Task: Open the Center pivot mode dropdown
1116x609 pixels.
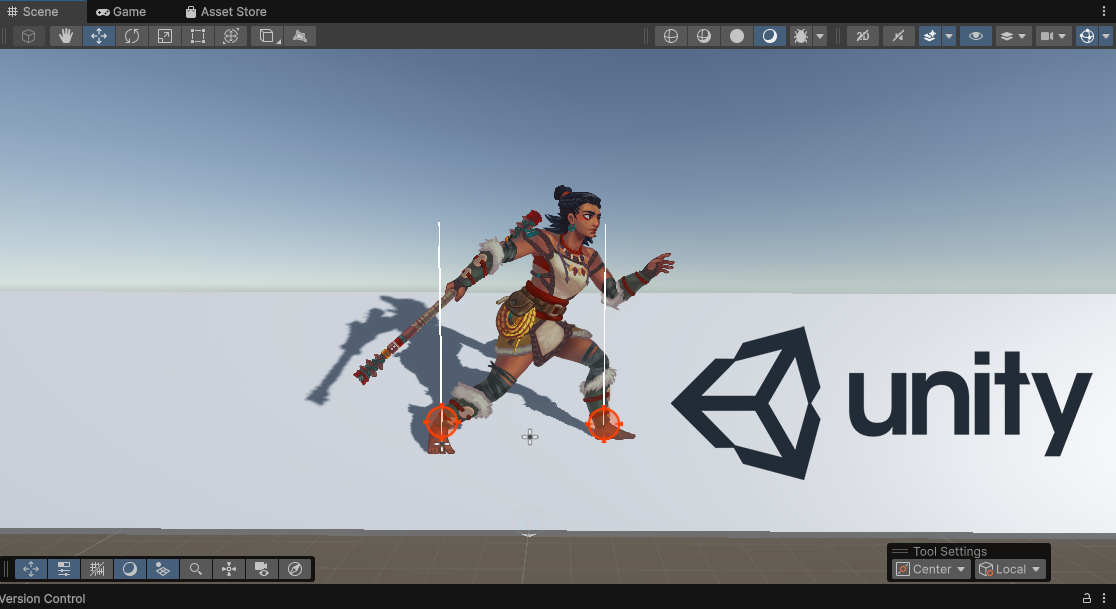Action: [931, 569]
